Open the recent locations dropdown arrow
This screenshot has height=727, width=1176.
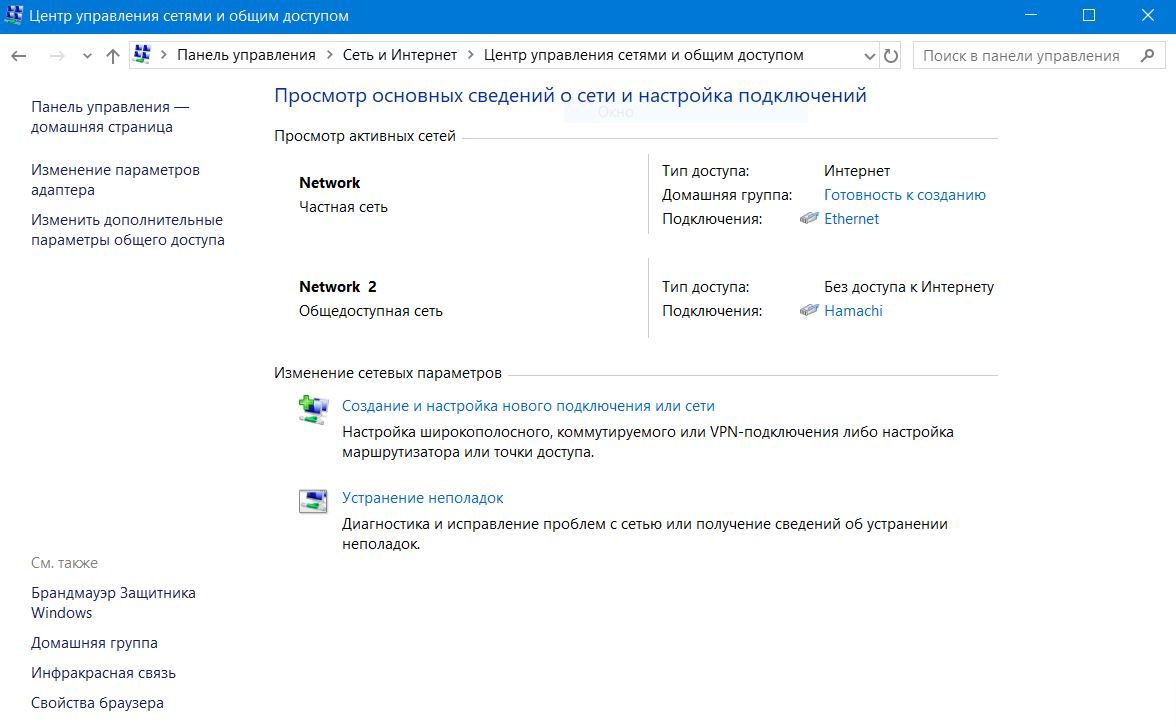87,56
